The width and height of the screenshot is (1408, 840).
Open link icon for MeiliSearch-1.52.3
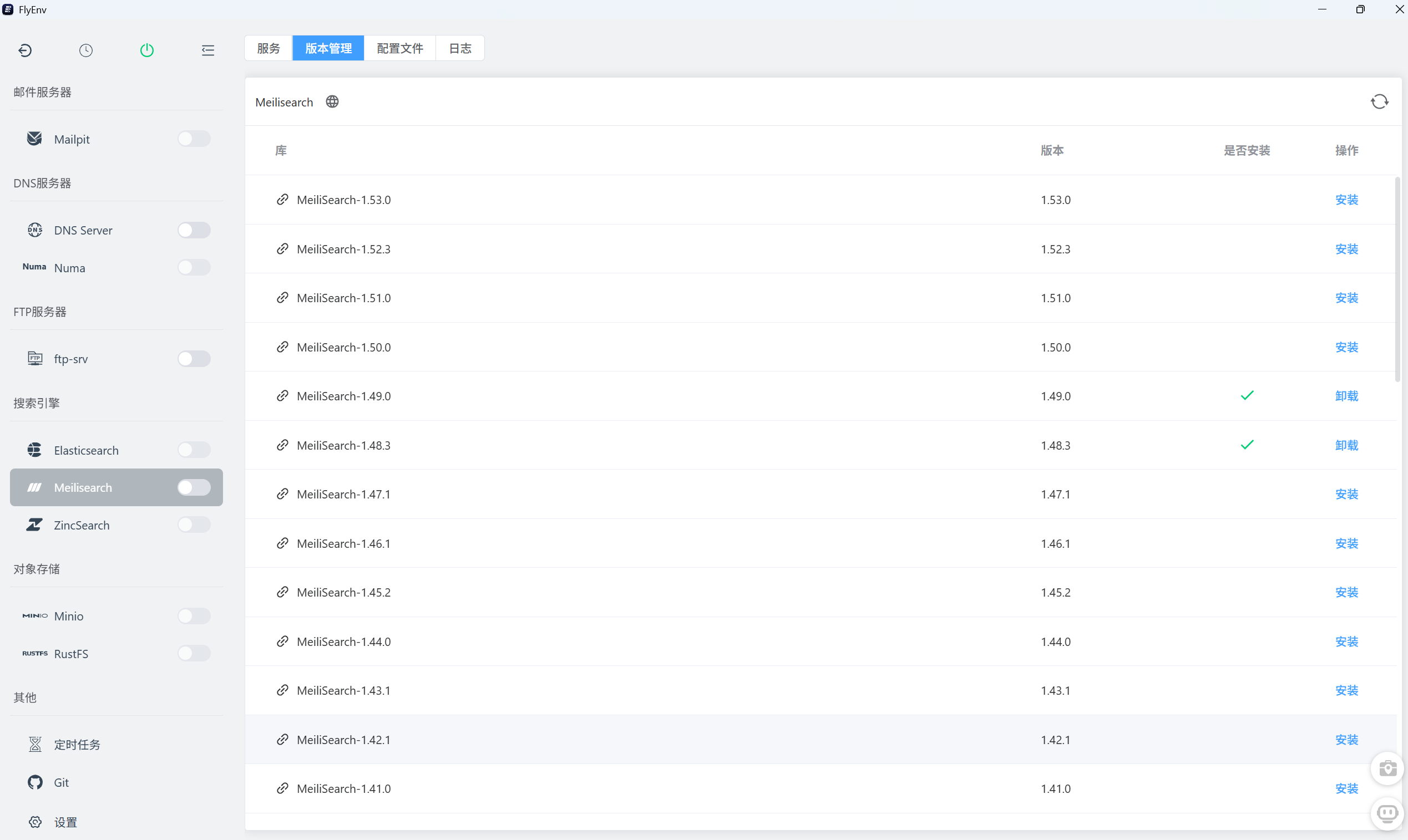pos(282,248)
